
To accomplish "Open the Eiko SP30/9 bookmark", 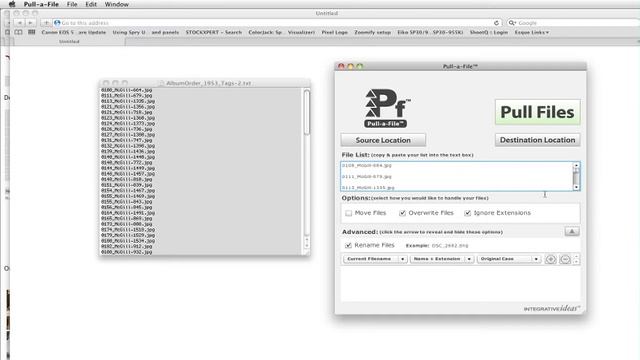I will (x=430, y=32).
